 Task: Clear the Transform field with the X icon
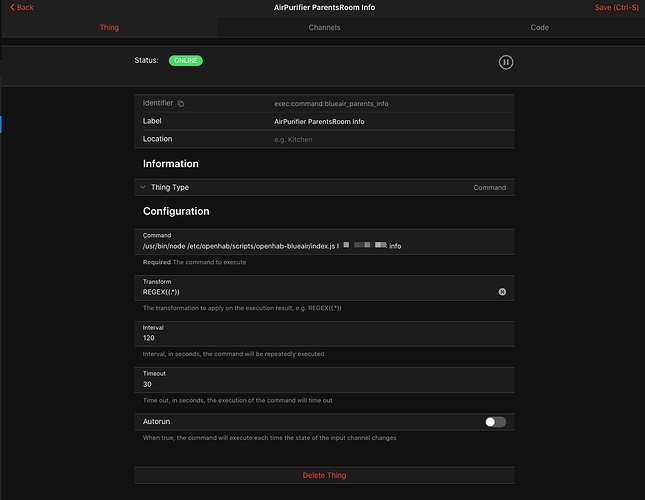[502, 292]
